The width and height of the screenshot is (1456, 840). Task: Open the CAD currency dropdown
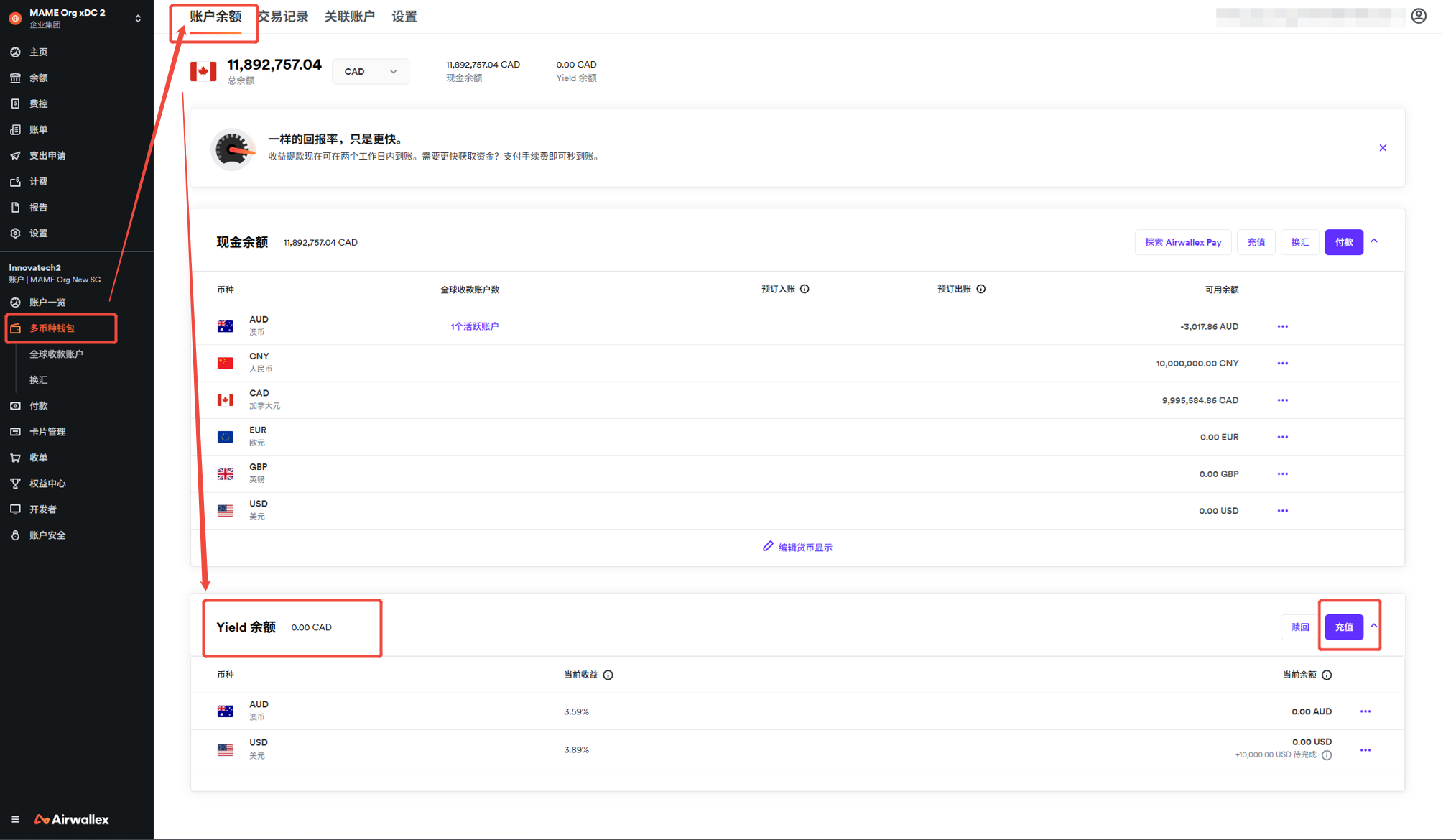pyautogui.click(x=370, y=72)
